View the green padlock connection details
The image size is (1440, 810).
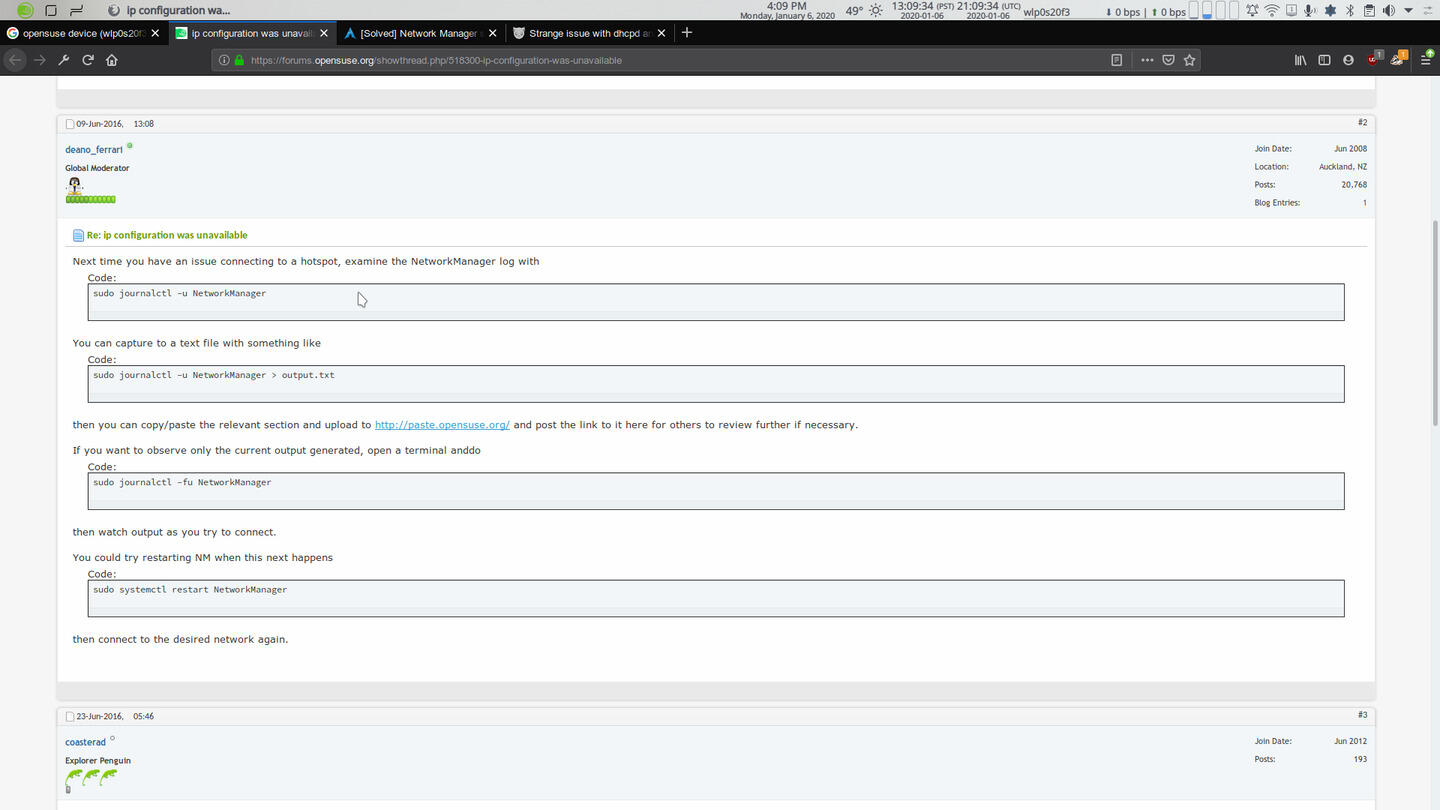coord(239,60)
